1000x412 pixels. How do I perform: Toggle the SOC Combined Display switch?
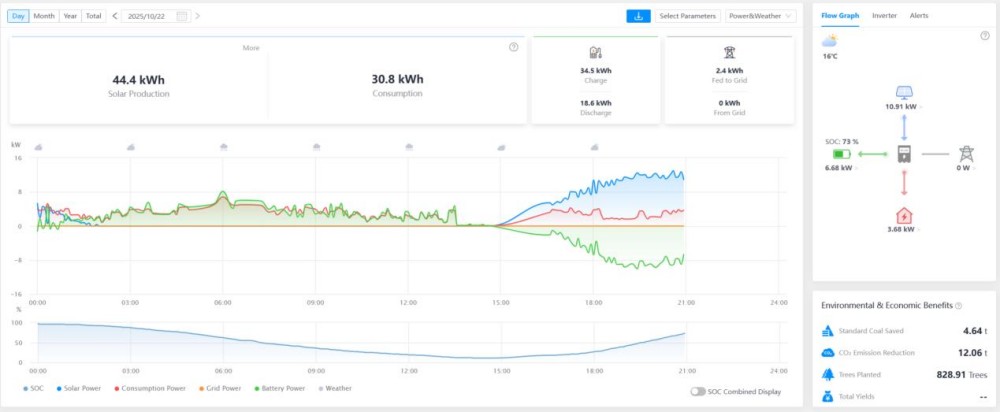click(698, 392)
